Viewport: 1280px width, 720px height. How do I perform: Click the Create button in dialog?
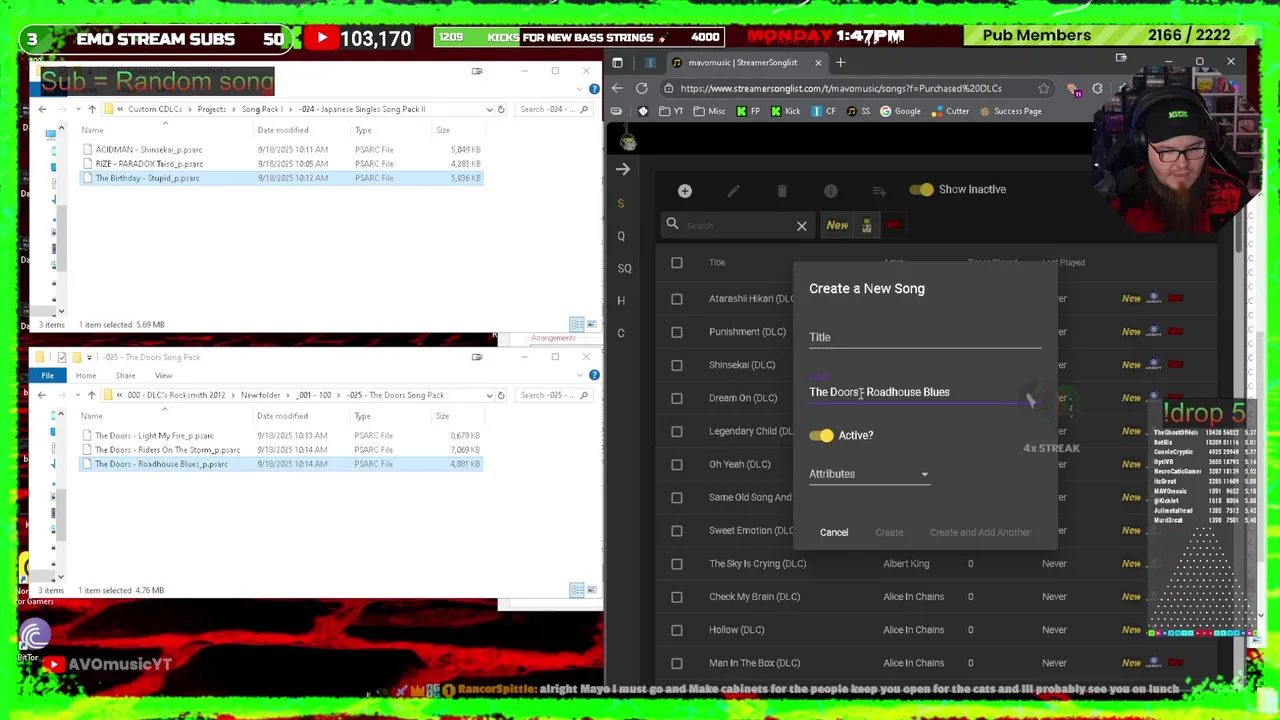(889, 532)
